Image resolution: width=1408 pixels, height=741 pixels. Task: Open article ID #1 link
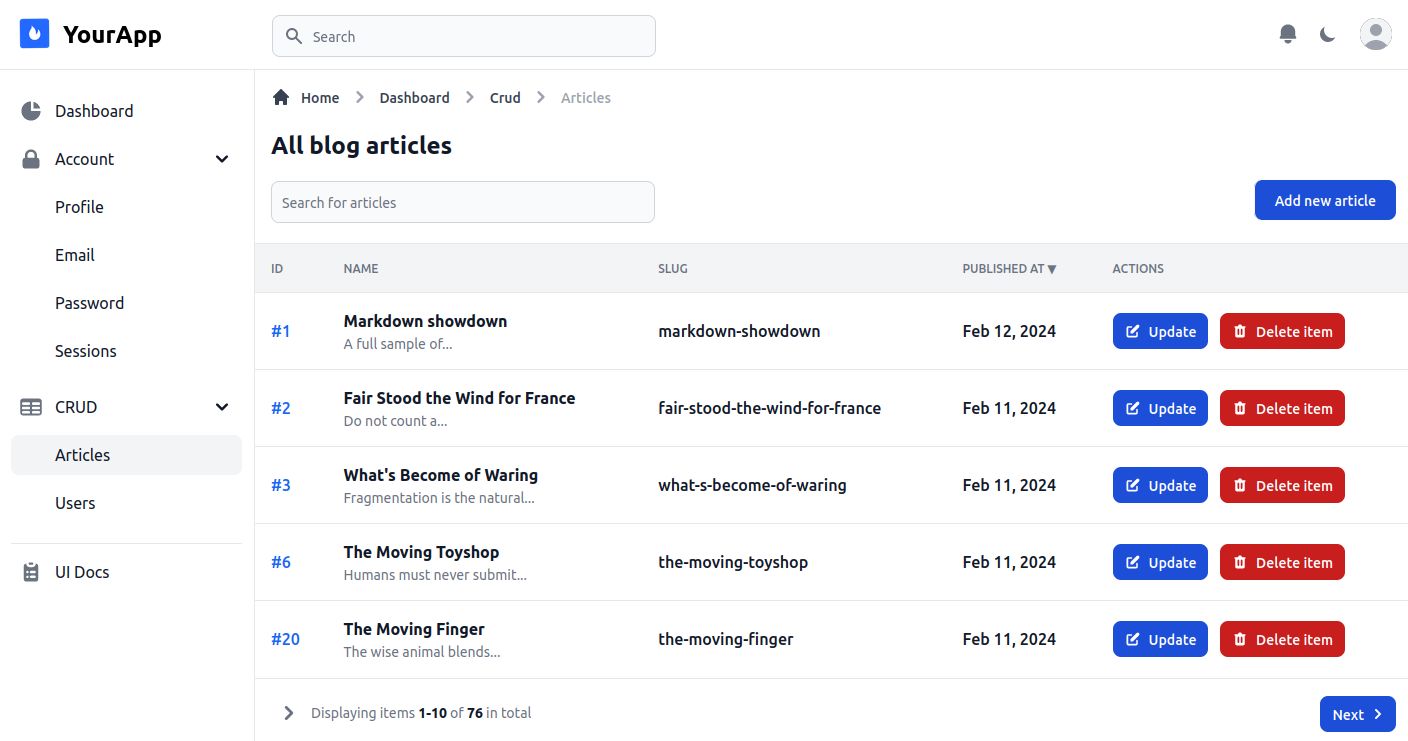(281, 331)
